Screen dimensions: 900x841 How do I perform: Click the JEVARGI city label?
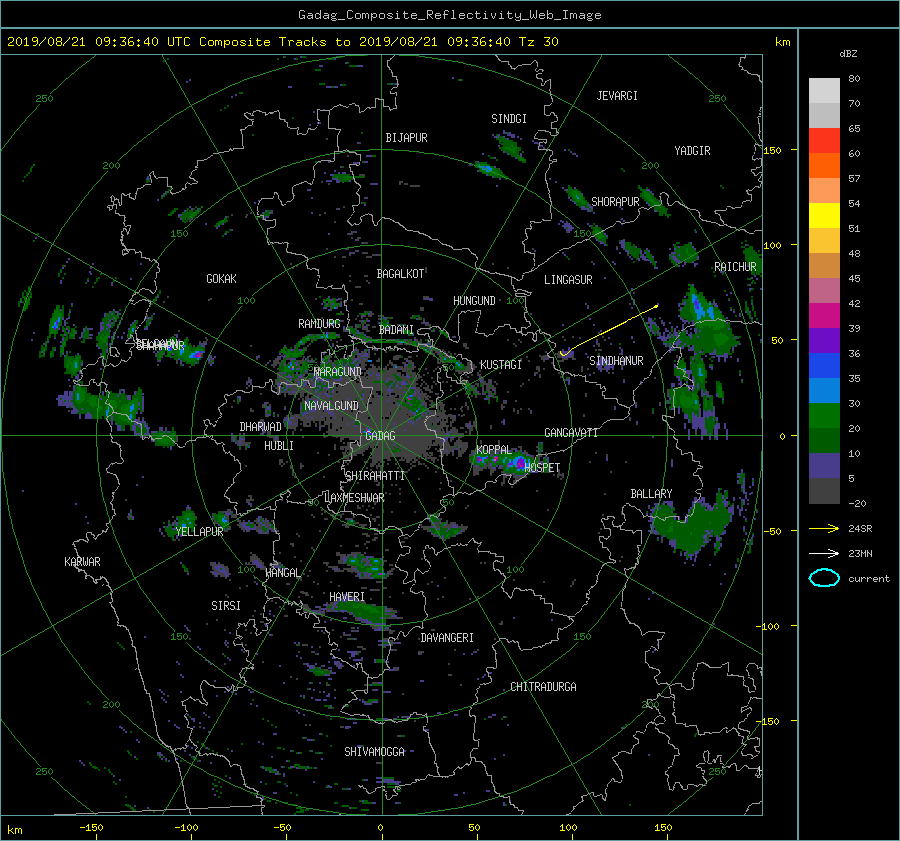click(617, 96)
